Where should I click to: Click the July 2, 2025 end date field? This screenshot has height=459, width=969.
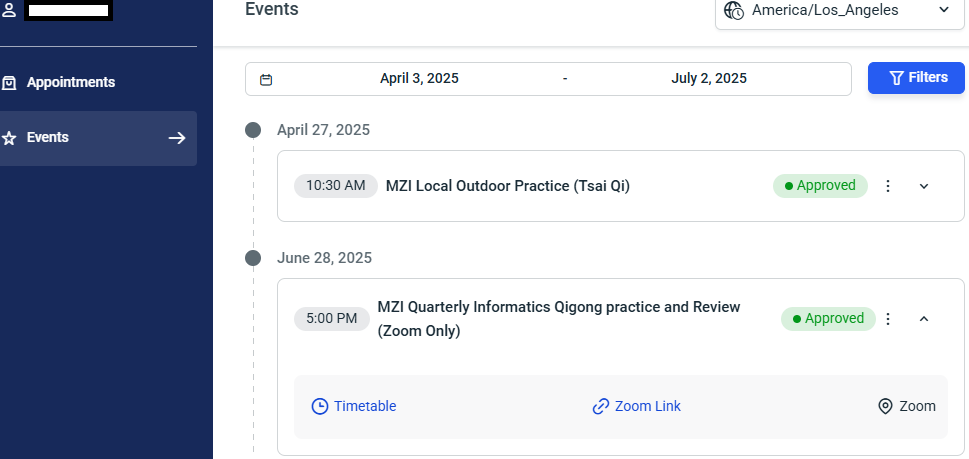(709, 78)
